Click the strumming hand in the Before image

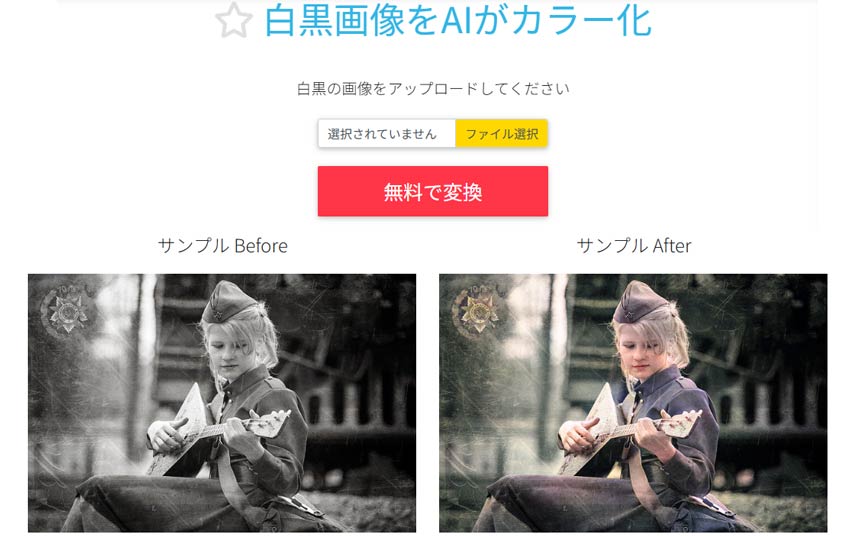(x=163, y=436)
